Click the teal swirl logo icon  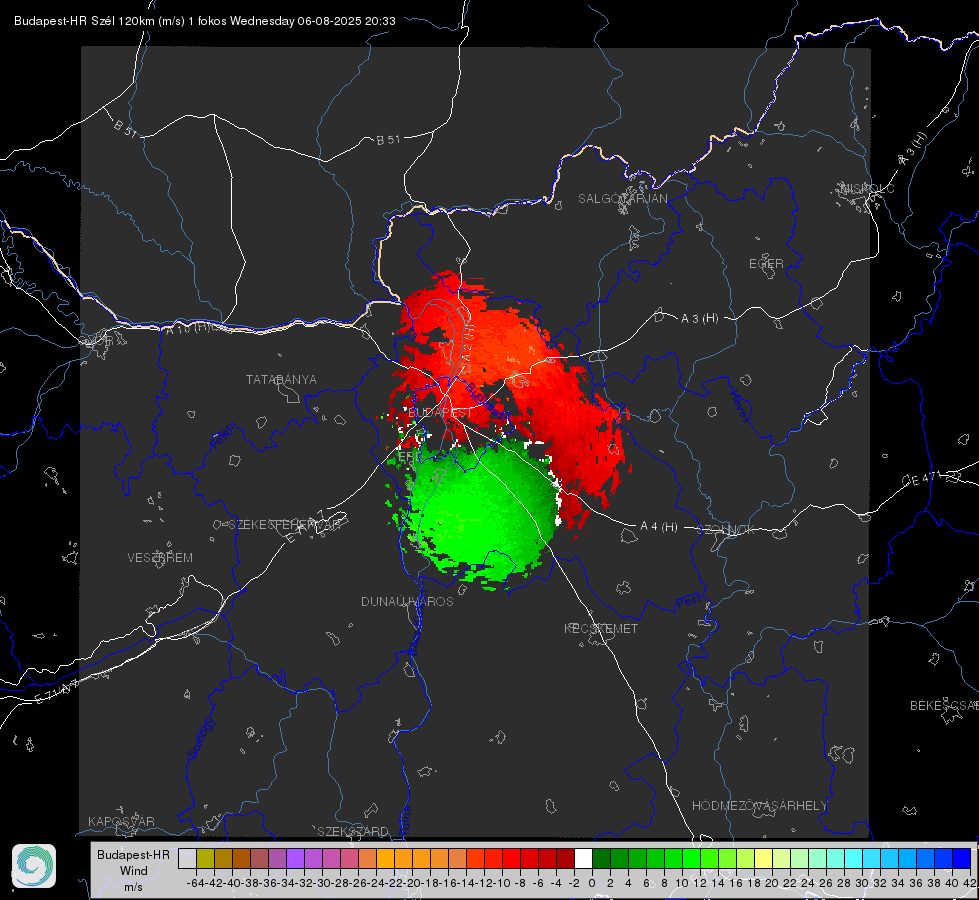34,866
